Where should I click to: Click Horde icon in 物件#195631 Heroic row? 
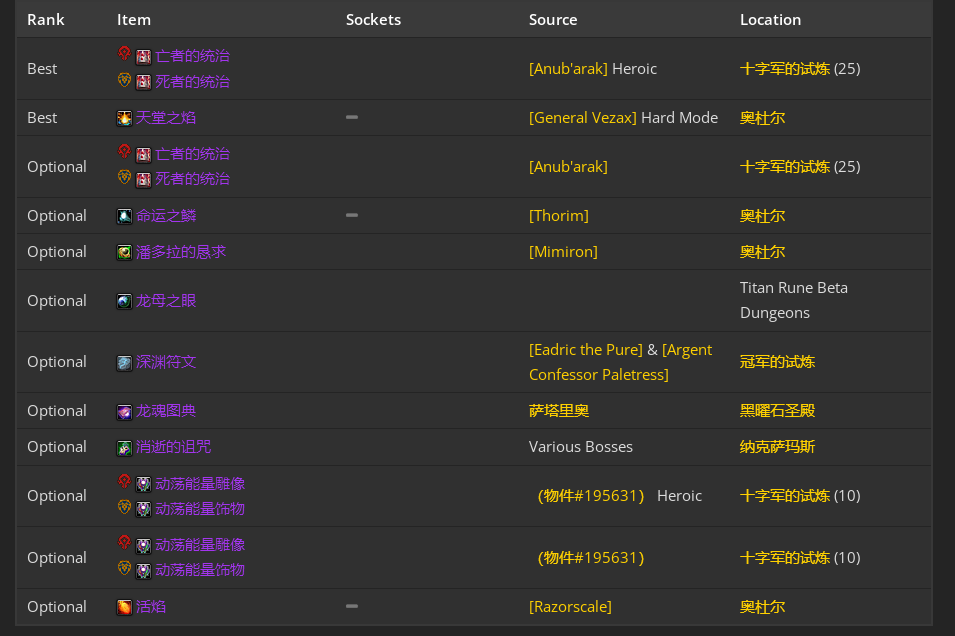point(124,481)
